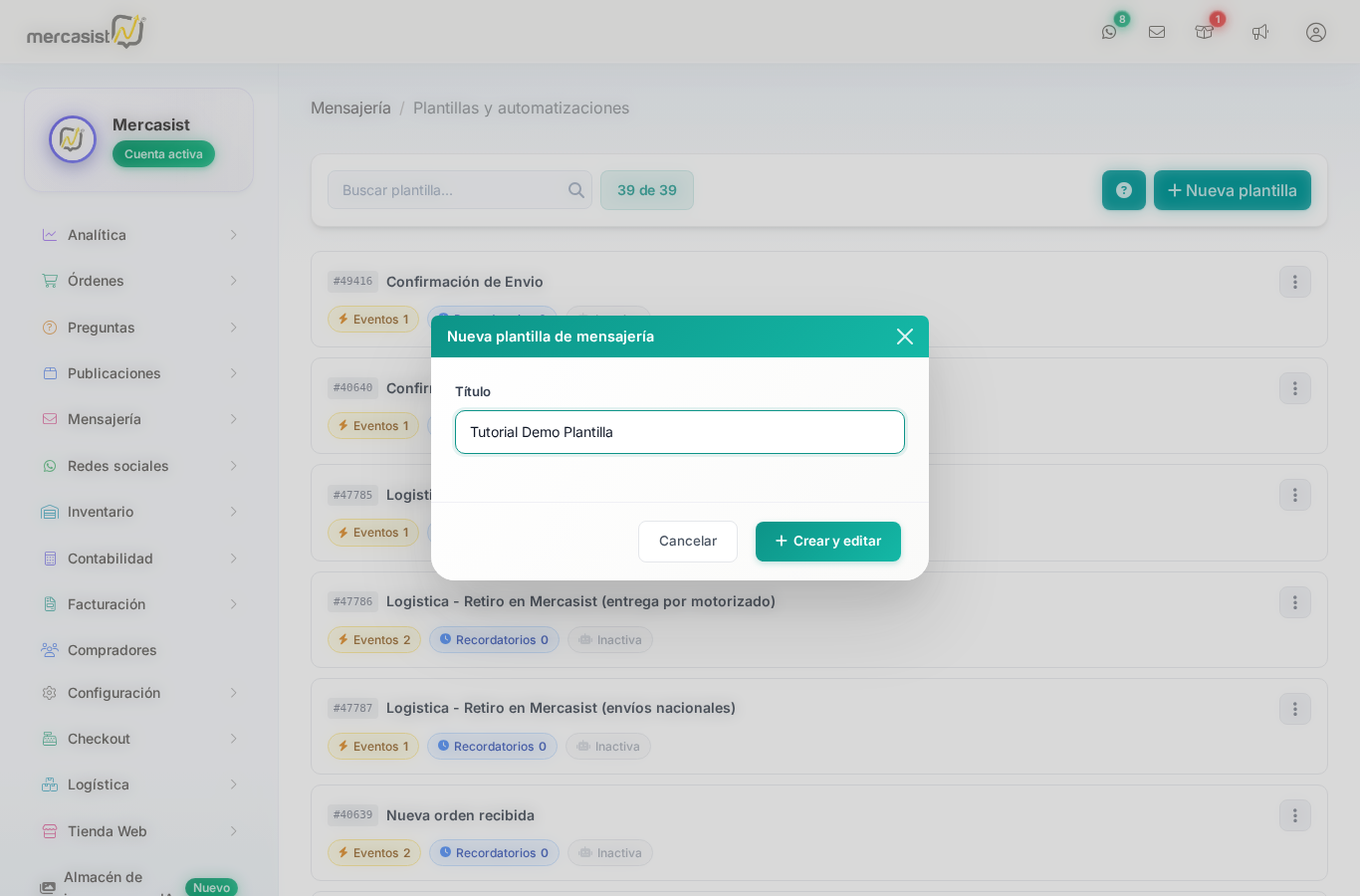Click the Título text input field
Viewport: 1360px width, 896px height.
click(680, 432)
